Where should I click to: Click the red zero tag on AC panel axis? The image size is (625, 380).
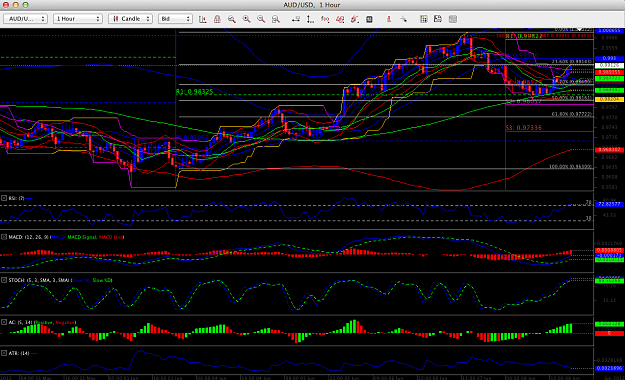(609, 333)
